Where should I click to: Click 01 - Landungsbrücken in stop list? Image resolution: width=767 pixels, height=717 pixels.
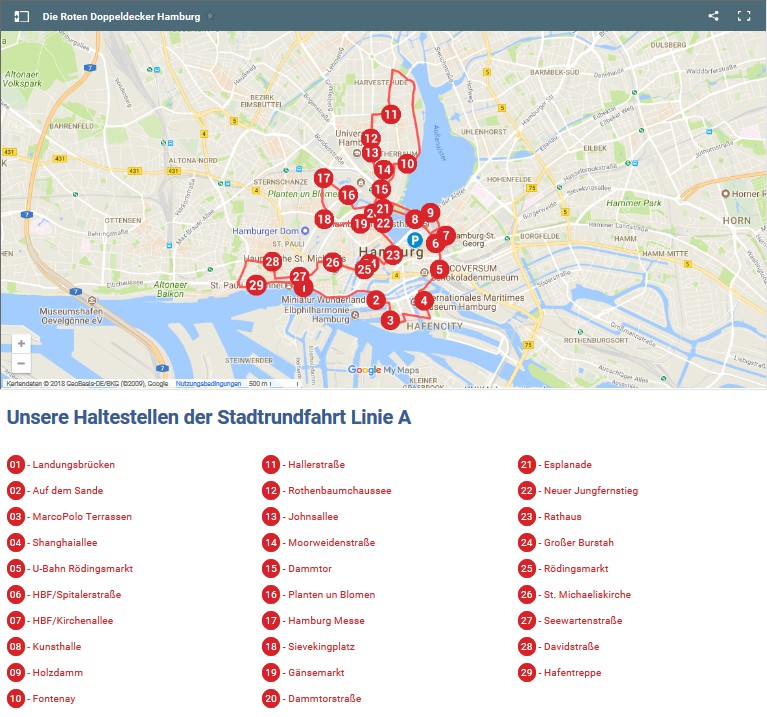point(61,464)
